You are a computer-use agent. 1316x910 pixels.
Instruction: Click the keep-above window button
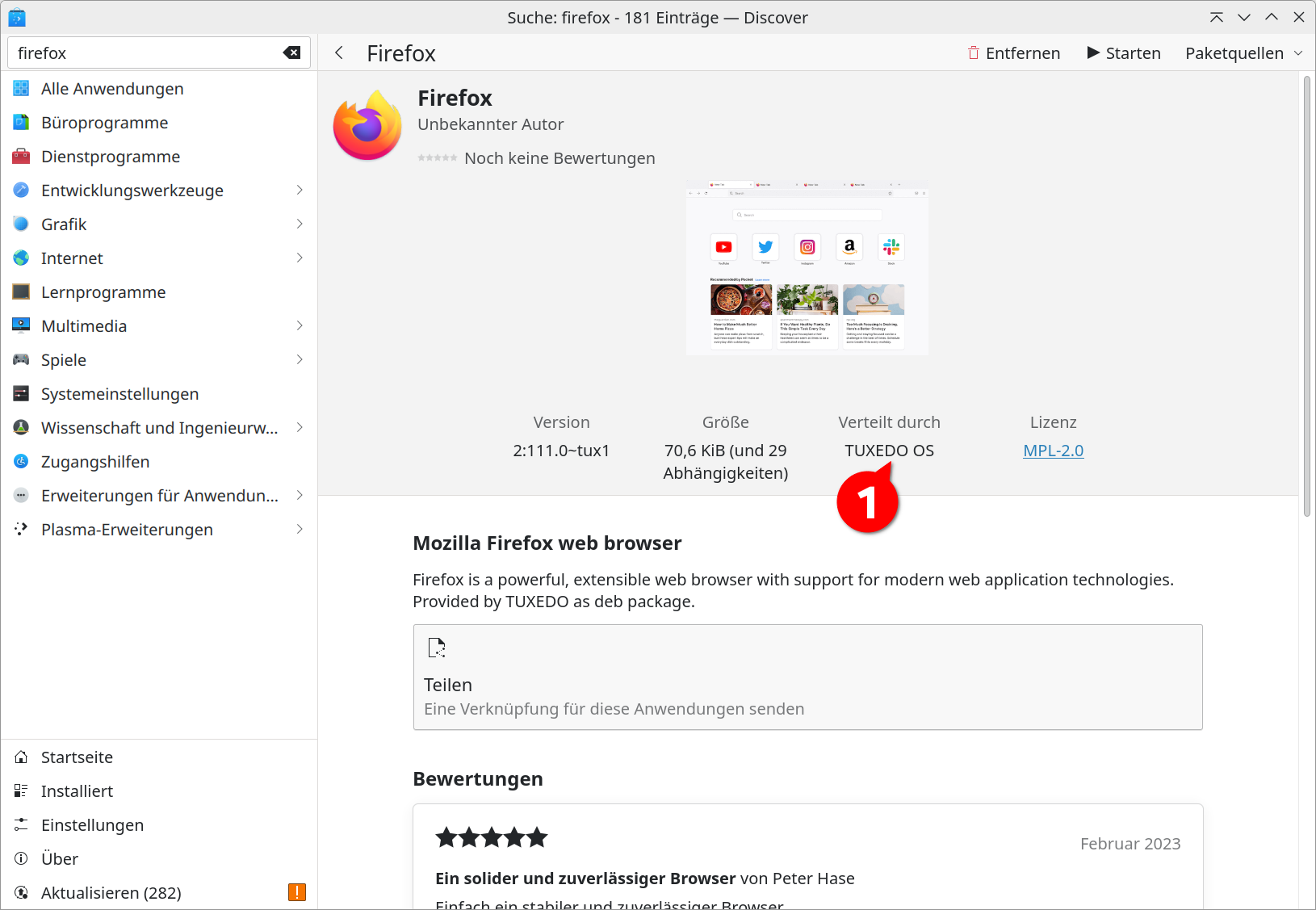(x=1217, y=17)
